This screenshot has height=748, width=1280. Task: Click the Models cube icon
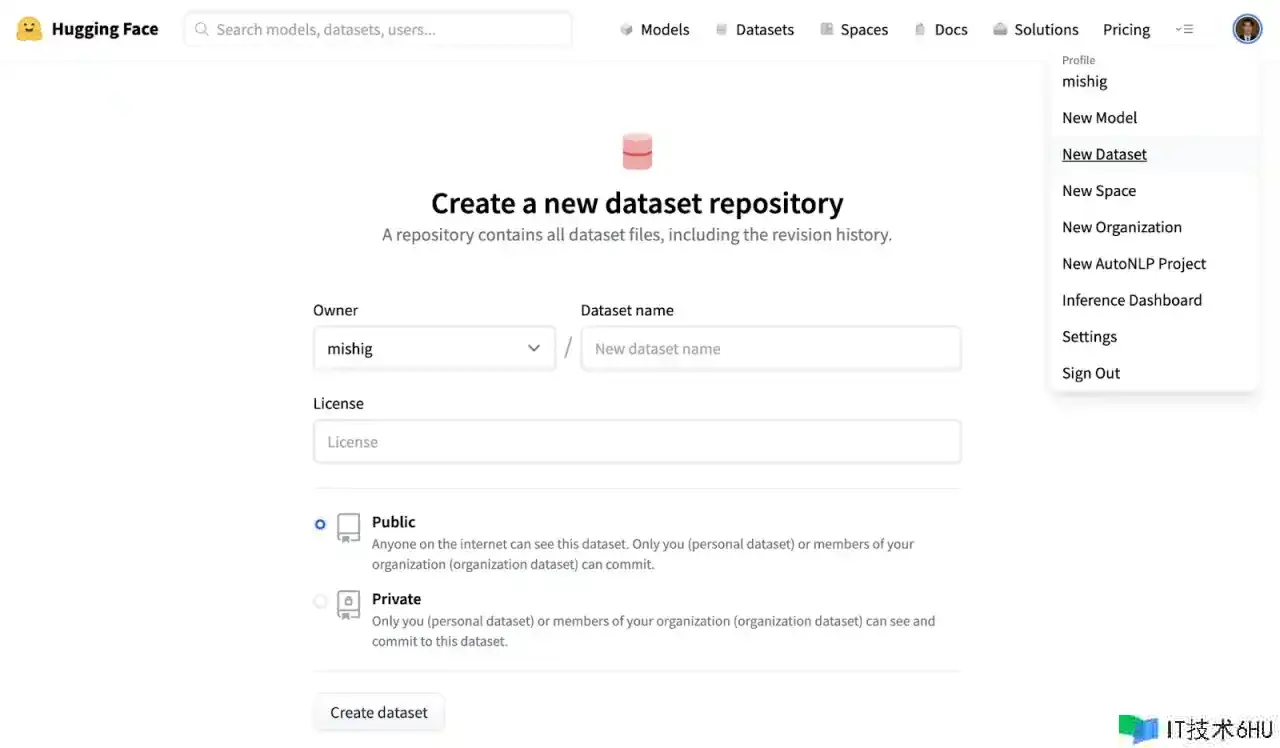627,30
